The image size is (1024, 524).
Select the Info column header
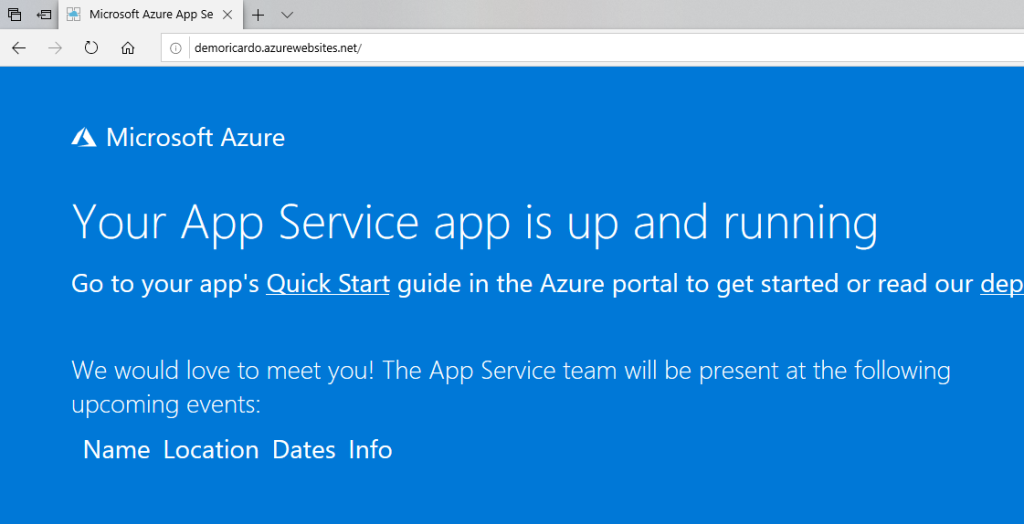point(370,450)
